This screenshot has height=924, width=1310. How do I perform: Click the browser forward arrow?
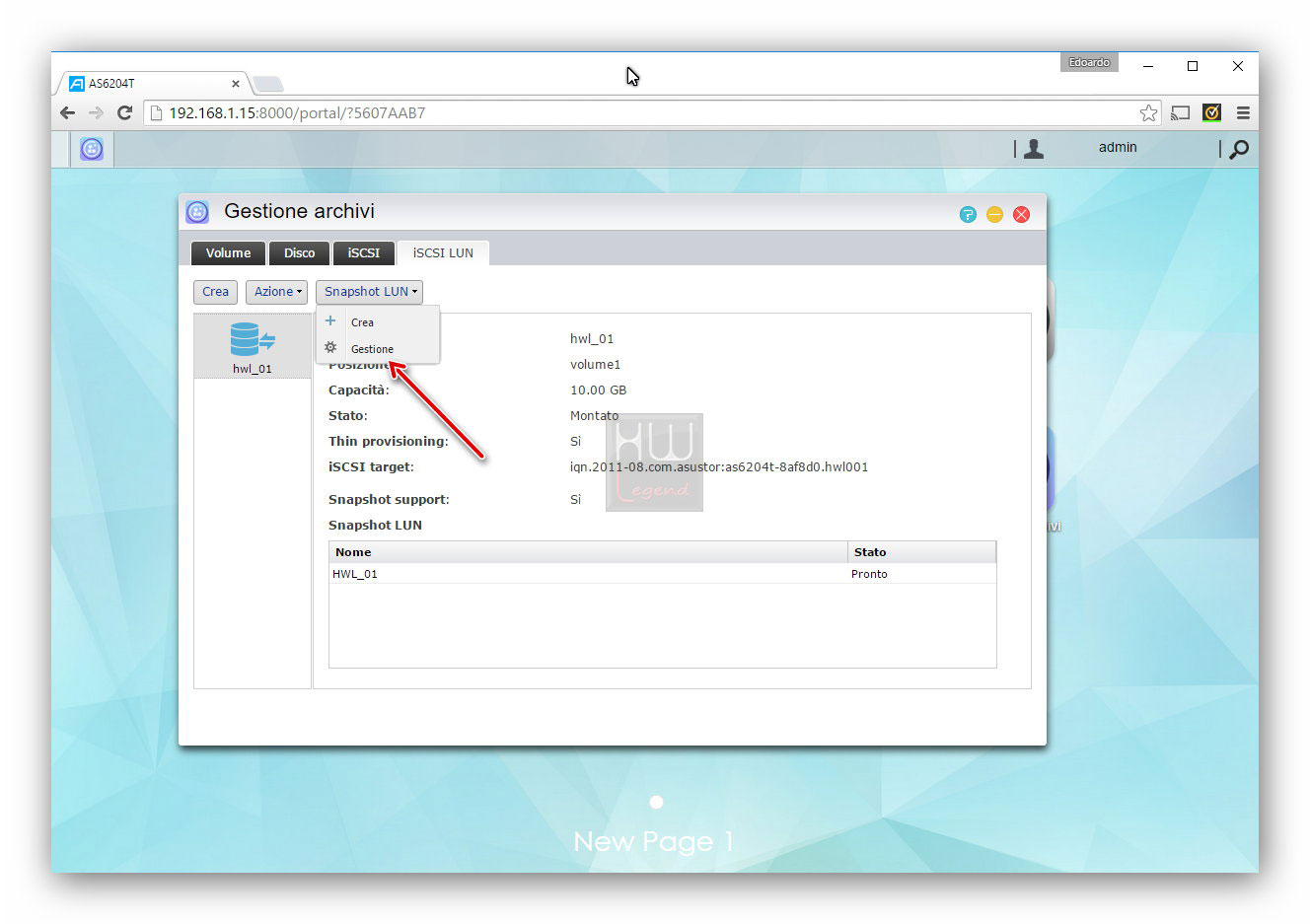96,112
